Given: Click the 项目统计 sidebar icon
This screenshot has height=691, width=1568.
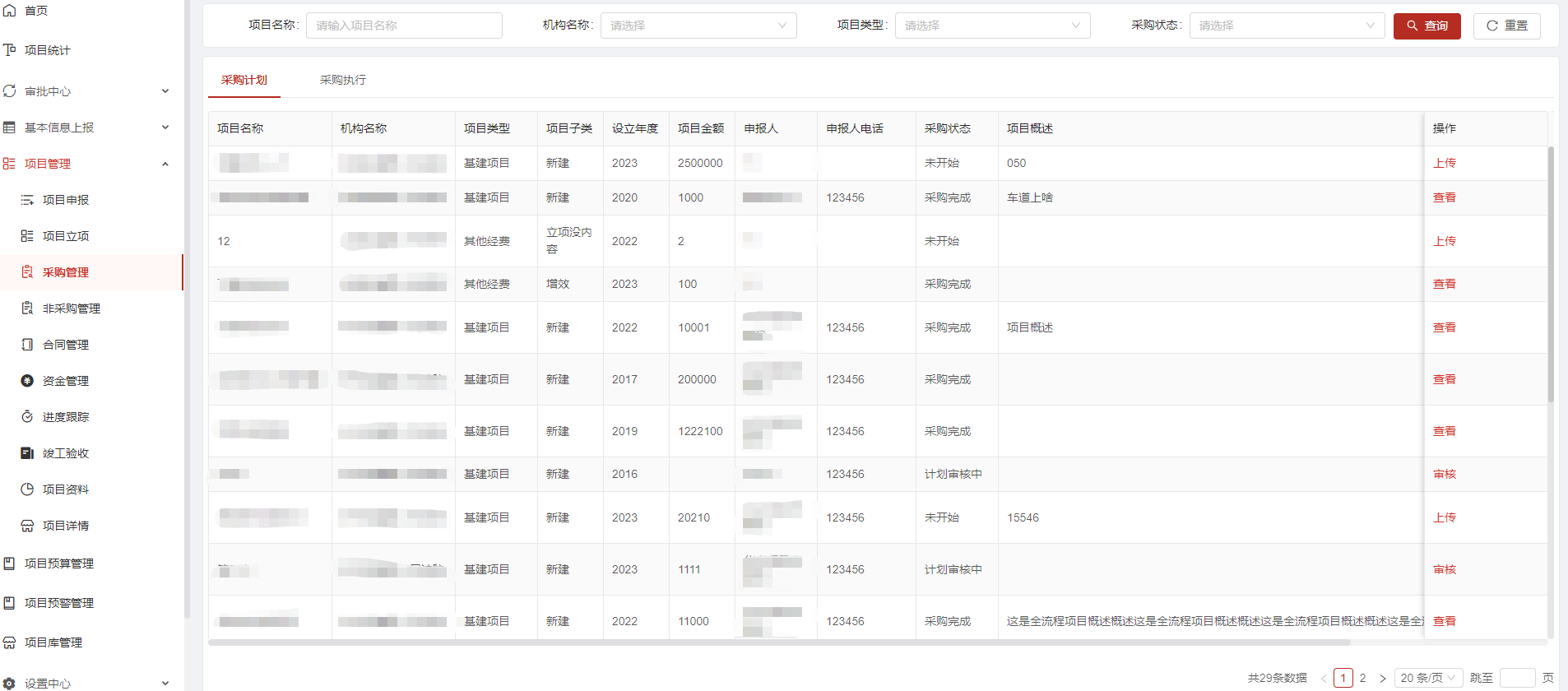Looking at the screenshot, I should pyautogui.click(x=10, y=50).
